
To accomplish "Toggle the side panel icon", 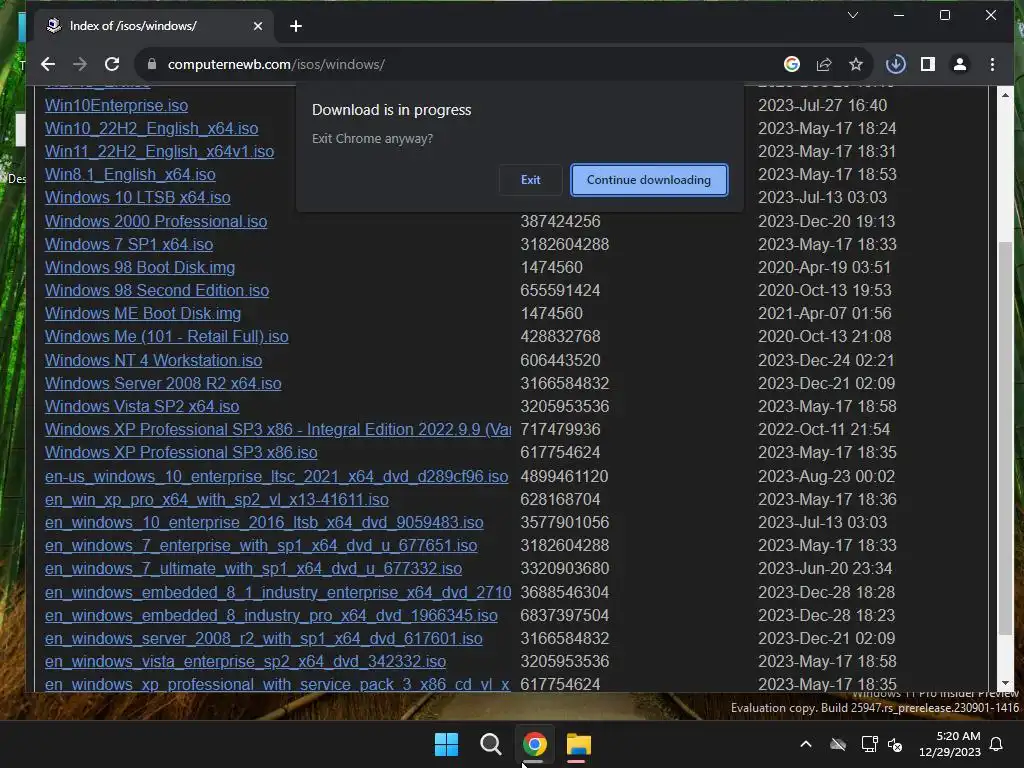I will (x=927, y=64).
